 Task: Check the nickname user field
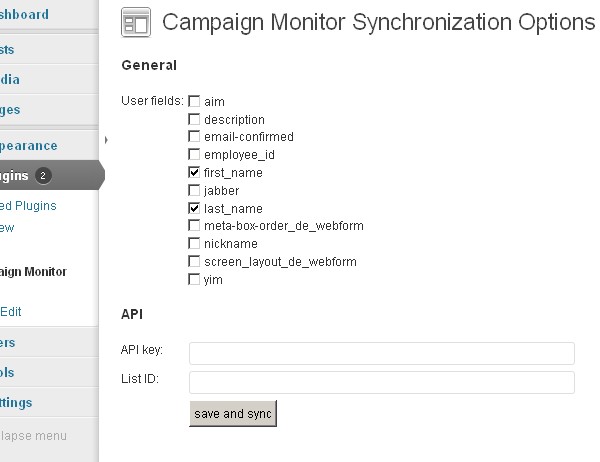click(x=194, y=244)
